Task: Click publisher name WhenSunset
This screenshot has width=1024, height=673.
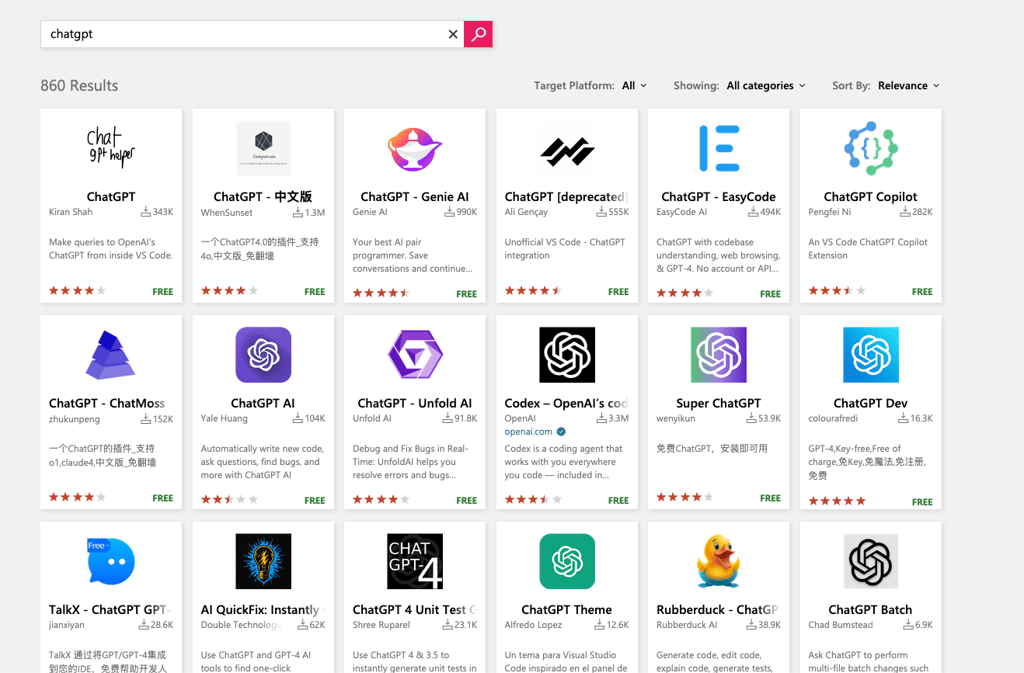Action: (227, 212)
